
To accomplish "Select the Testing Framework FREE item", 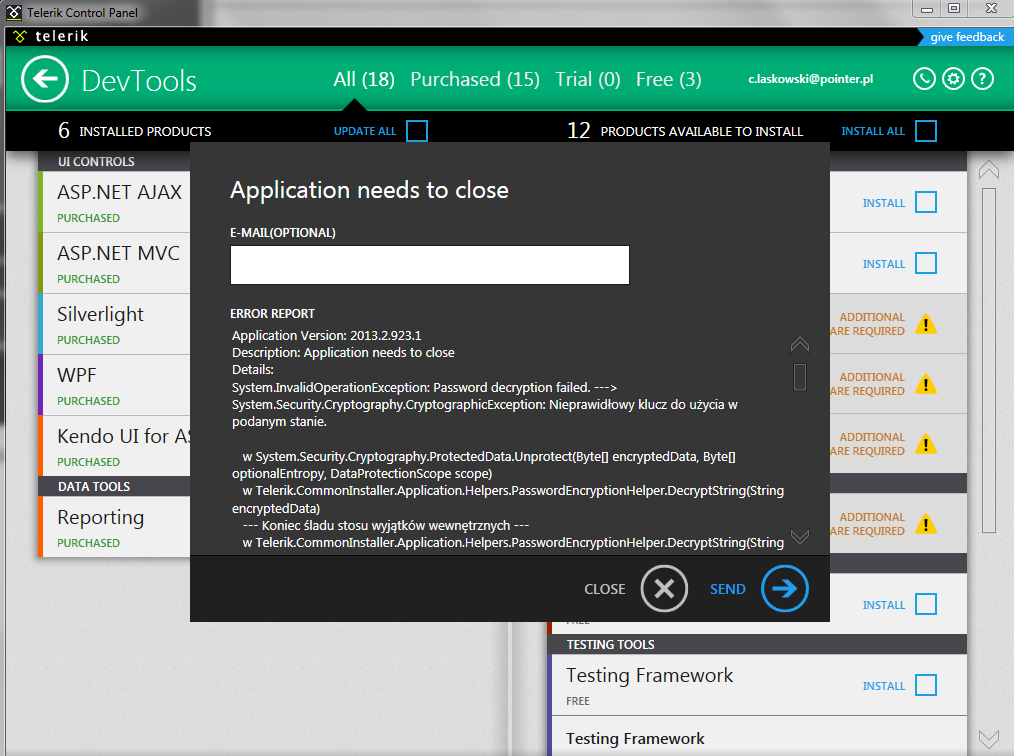I will coord(757,685).
